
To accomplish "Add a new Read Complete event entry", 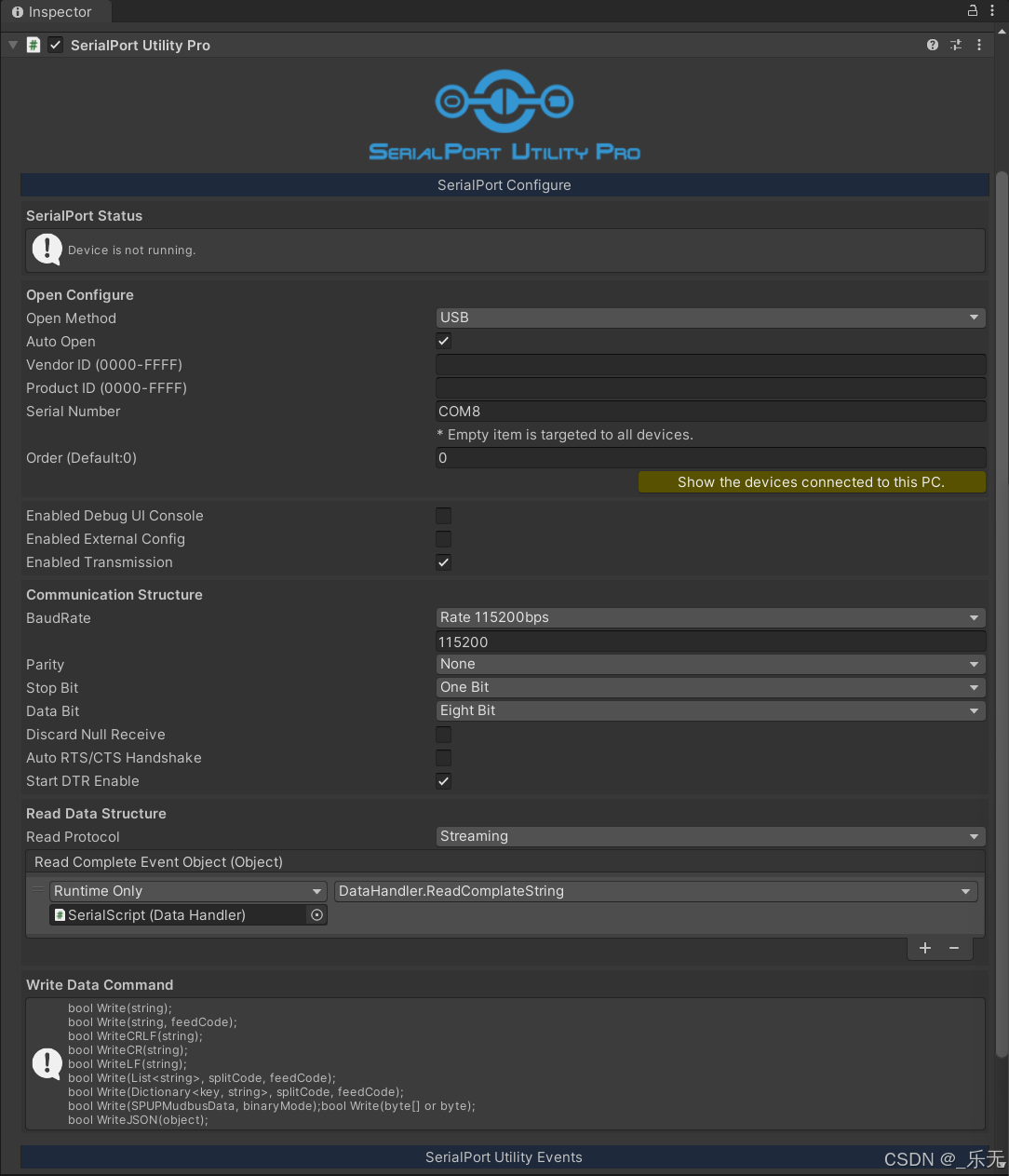I will pos(925,948).
